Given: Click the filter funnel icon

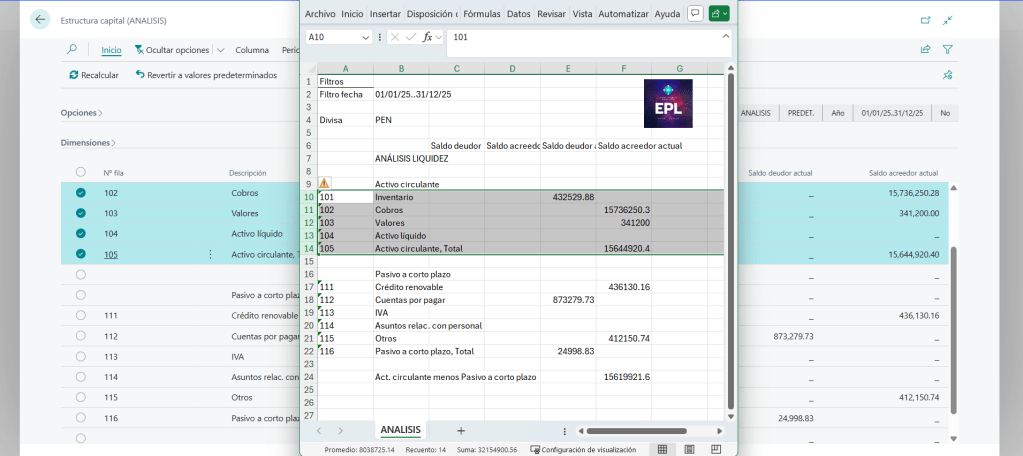Looking at the screenshot, I should point(947,49).
